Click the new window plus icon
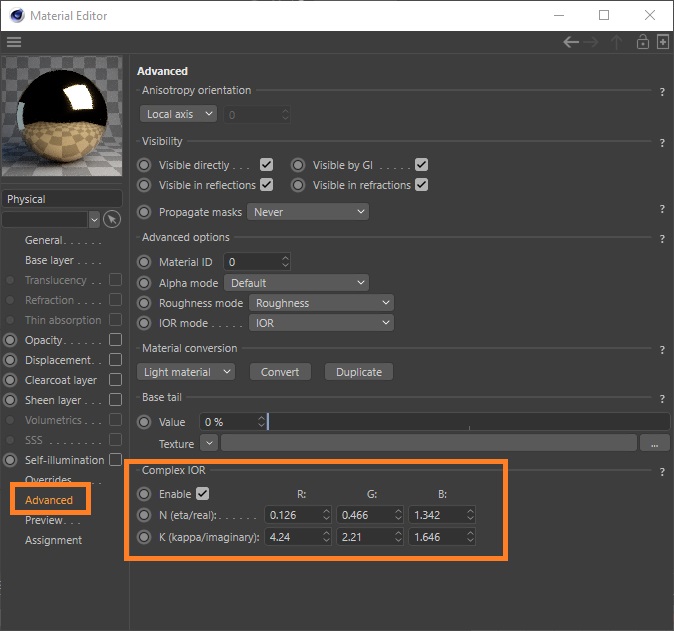Viewport: 674px width, 631px height. (662, 42)
